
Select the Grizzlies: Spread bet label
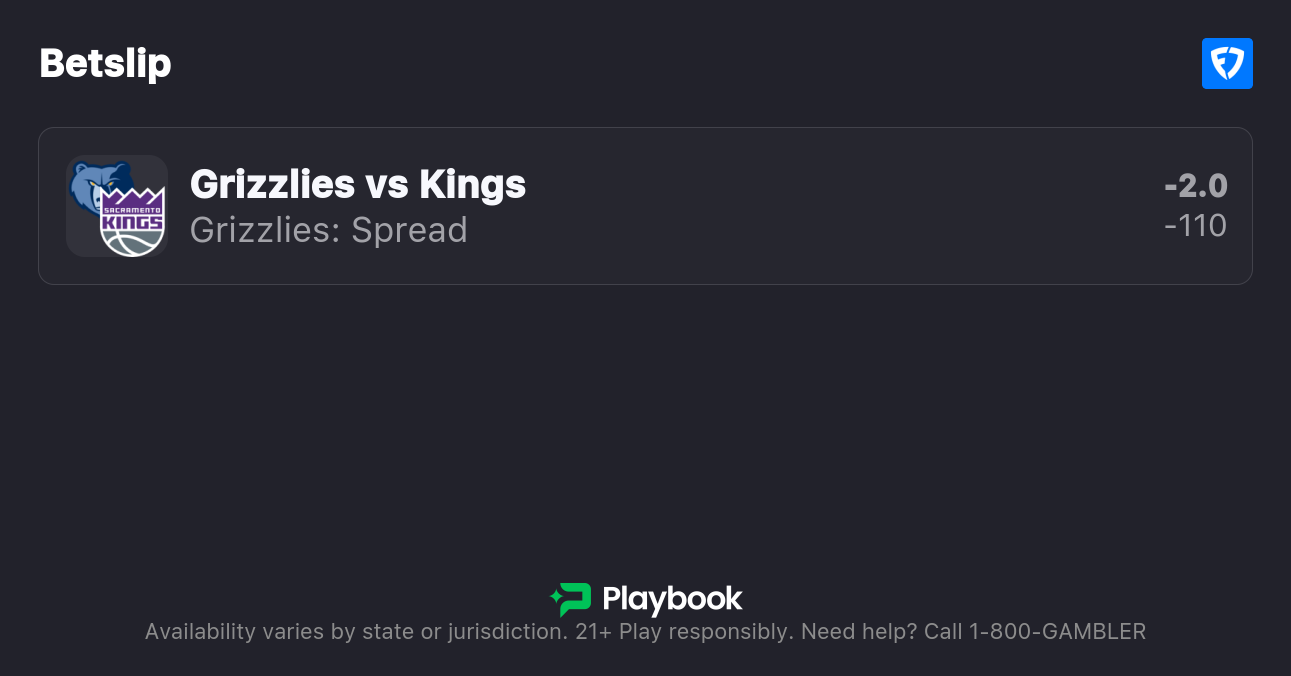click(x=328, y=230)
